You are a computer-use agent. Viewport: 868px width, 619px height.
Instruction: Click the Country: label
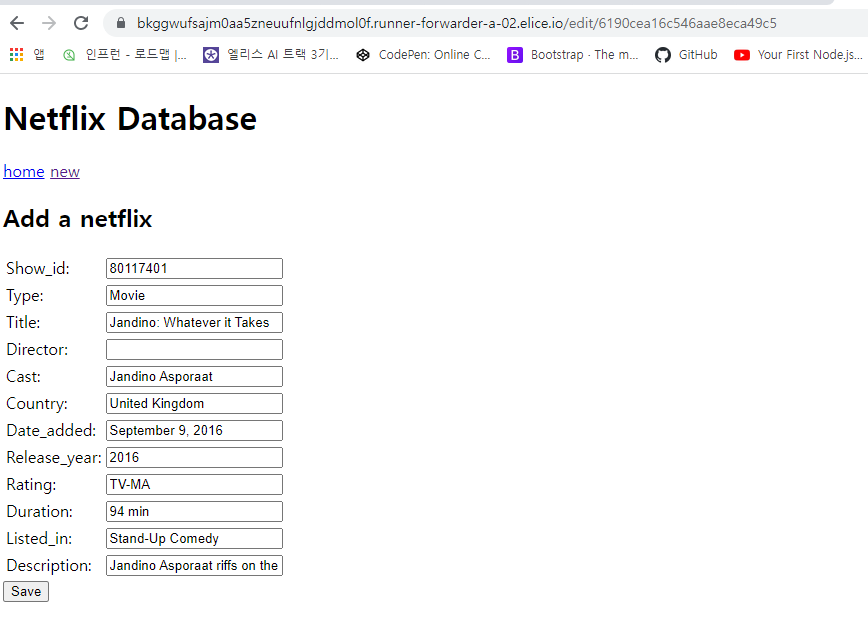click(x=37, y=403)
